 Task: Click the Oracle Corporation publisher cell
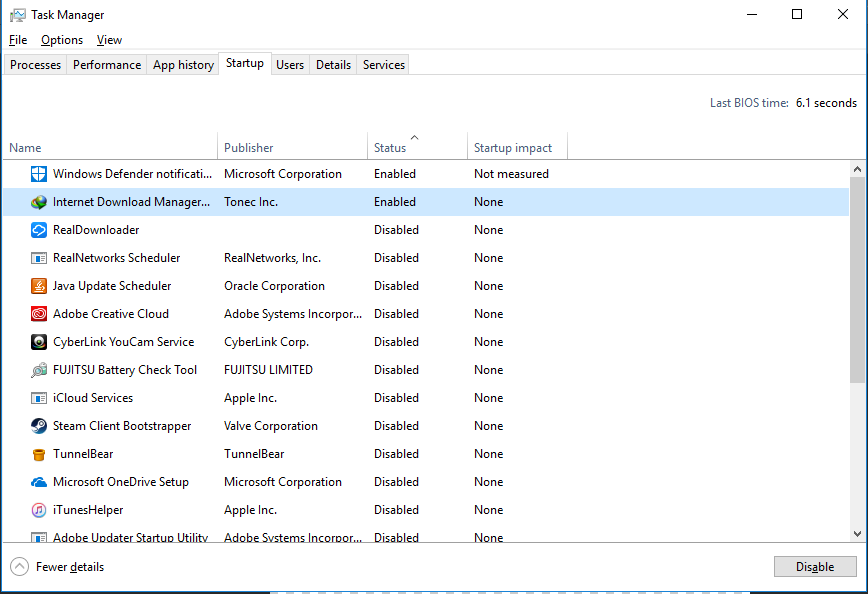tap(274, 286)
